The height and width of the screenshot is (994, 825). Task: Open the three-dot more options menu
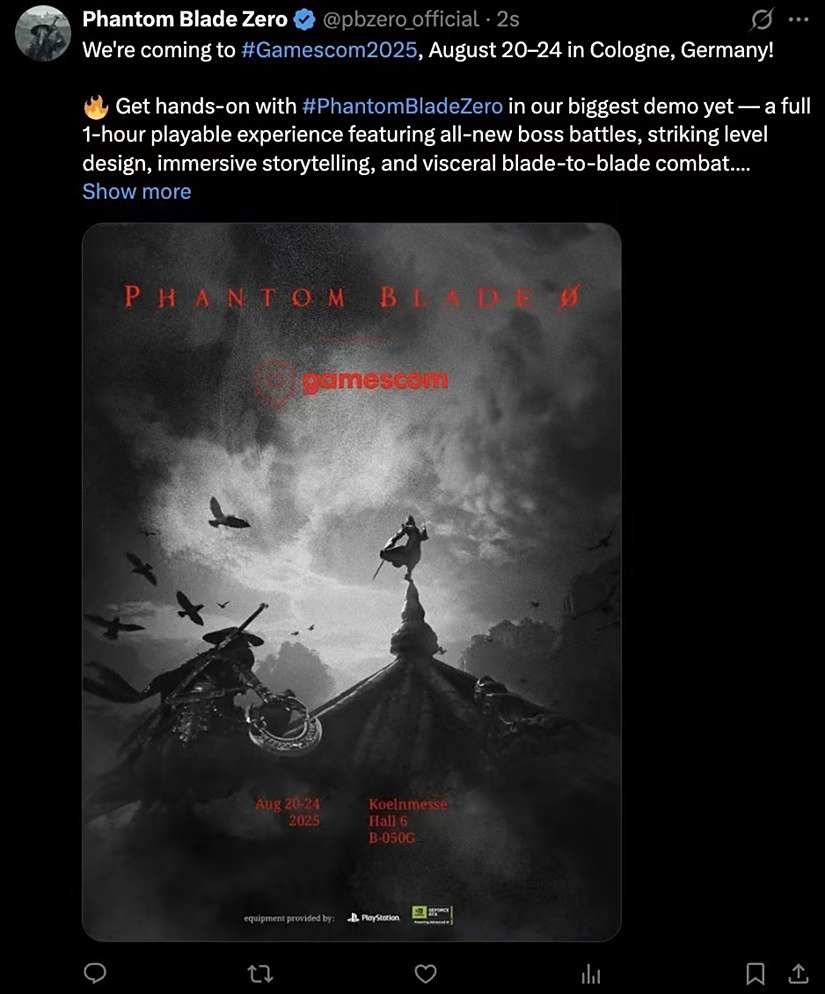pos(798,20)
